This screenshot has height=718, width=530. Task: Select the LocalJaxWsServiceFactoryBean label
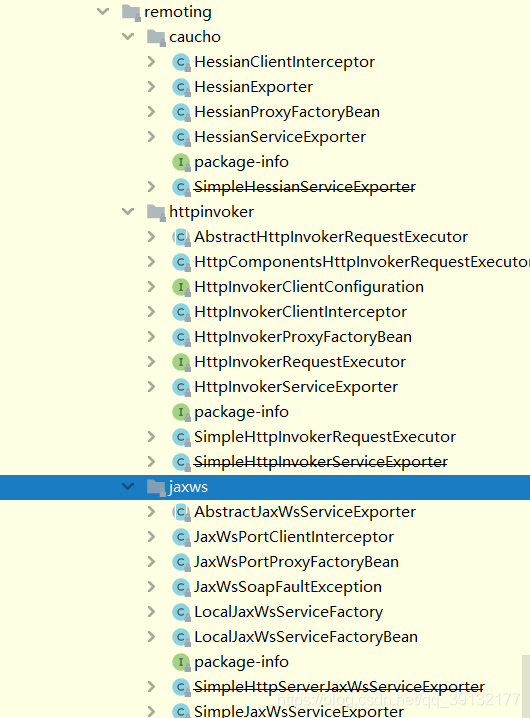click(x=306, y=637)
